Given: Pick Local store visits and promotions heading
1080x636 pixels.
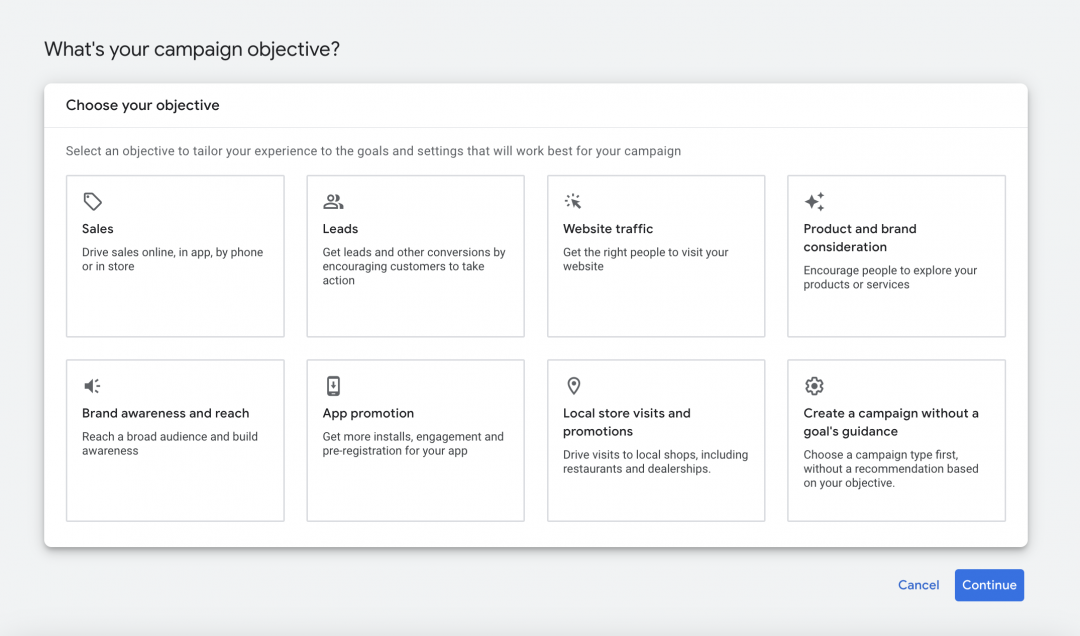Looking at the screenshot, I should [x=627, y=422].
